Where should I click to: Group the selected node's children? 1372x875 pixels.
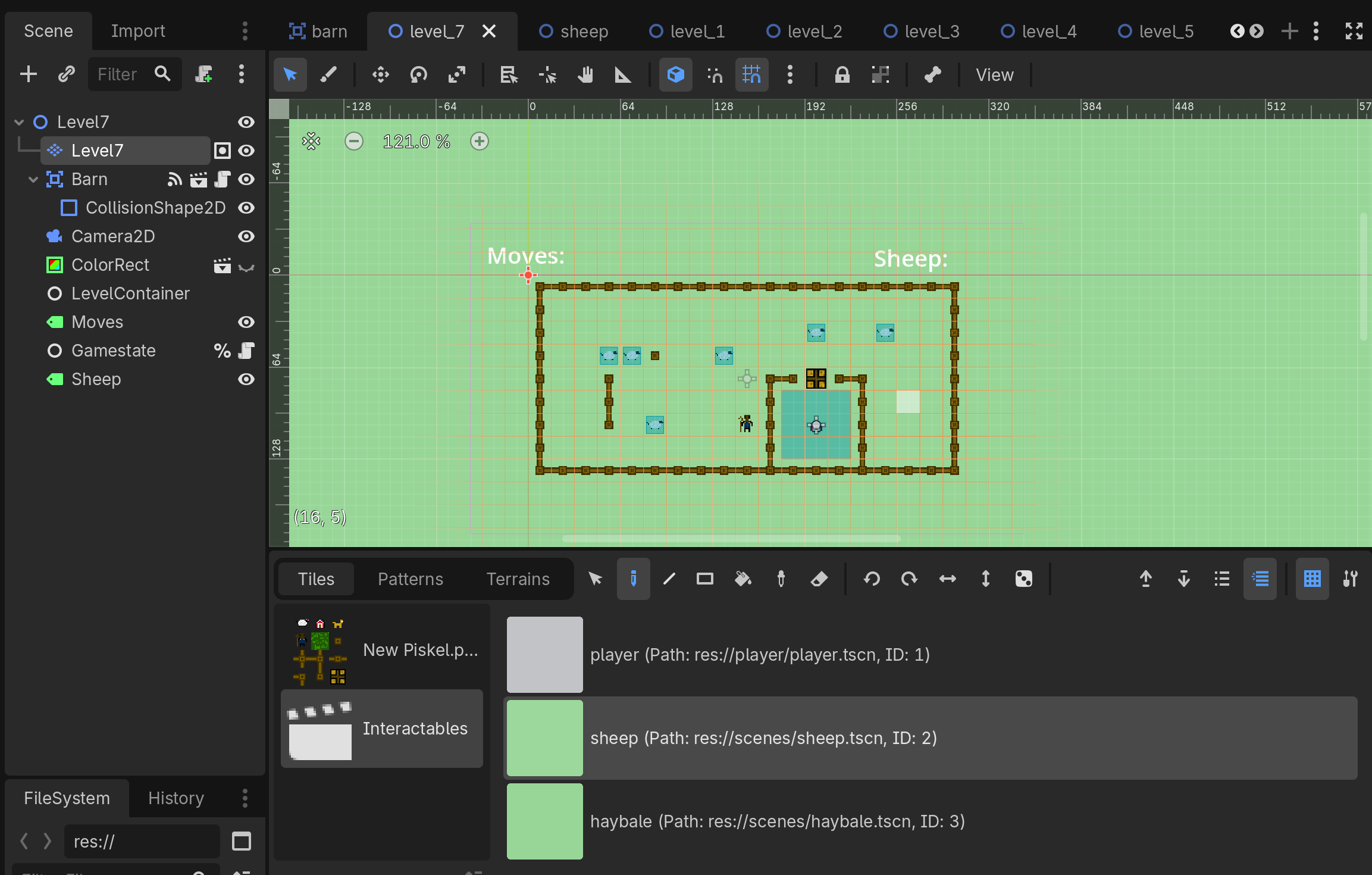(880, 75)
